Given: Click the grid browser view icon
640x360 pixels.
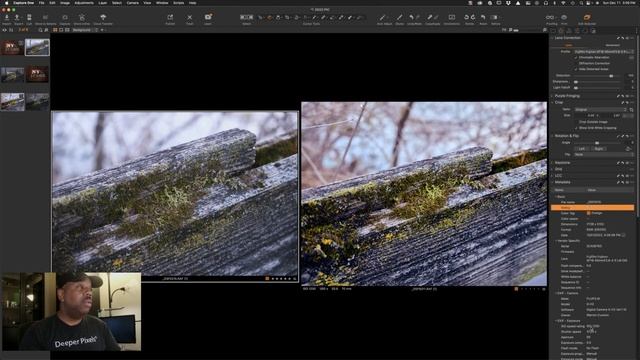Looking at the screenshot, I should (55, 30).
